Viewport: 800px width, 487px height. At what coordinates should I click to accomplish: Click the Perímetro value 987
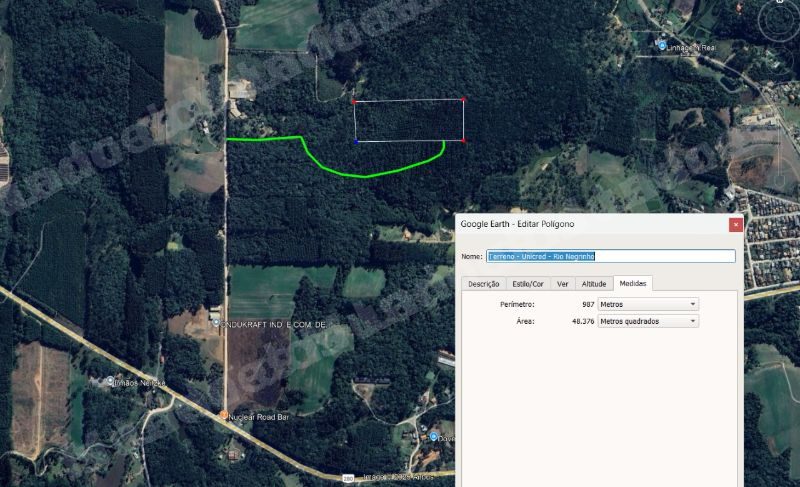(x=588, y=304)
